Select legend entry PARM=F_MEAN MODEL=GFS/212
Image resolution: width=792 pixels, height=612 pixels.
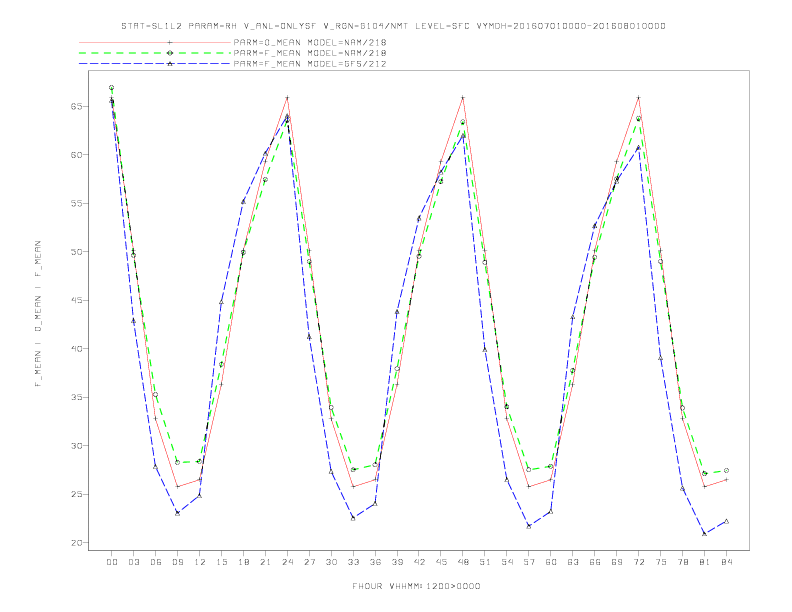tap(310, 64)
